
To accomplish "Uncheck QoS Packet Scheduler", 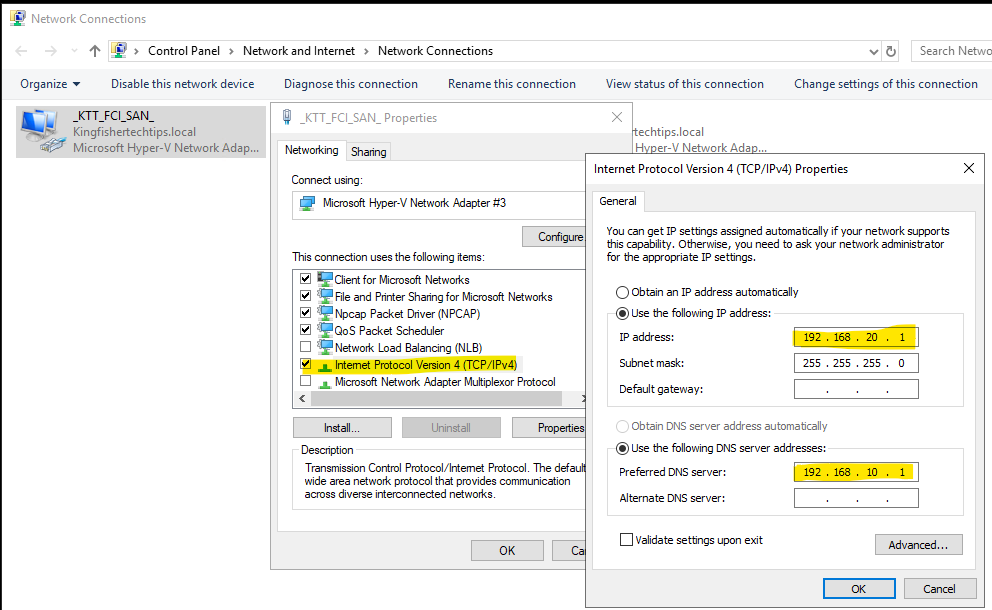I will pos(306,330).
